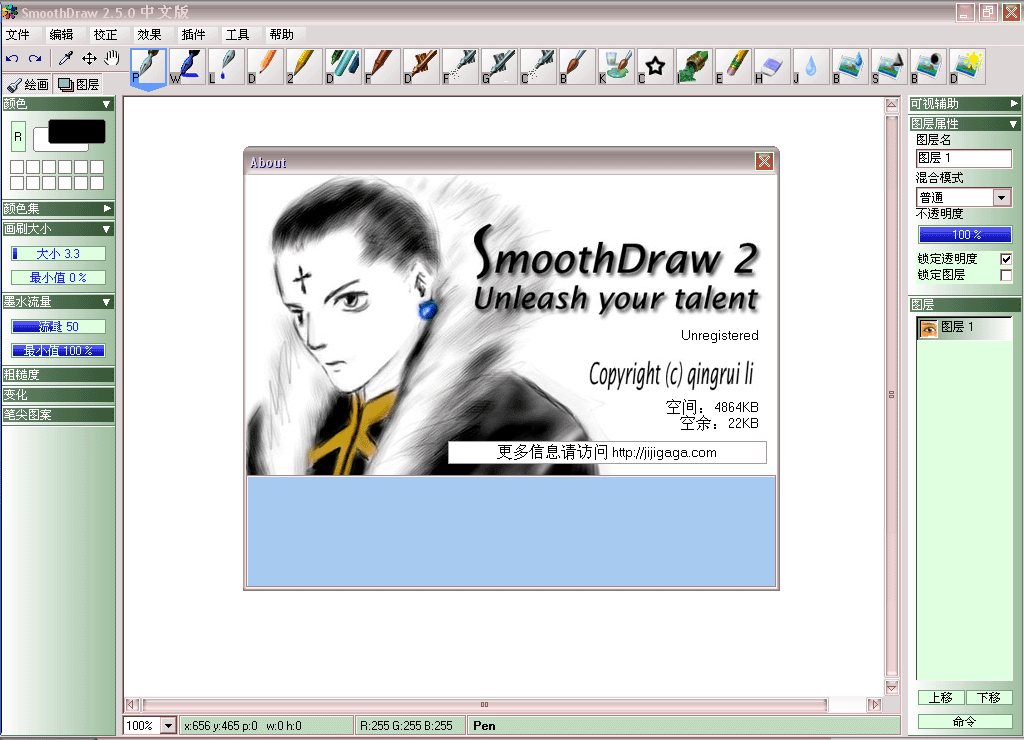Select the green paint jar tool
Viewport: 1024px width, 740px height.
coord(694,67)
